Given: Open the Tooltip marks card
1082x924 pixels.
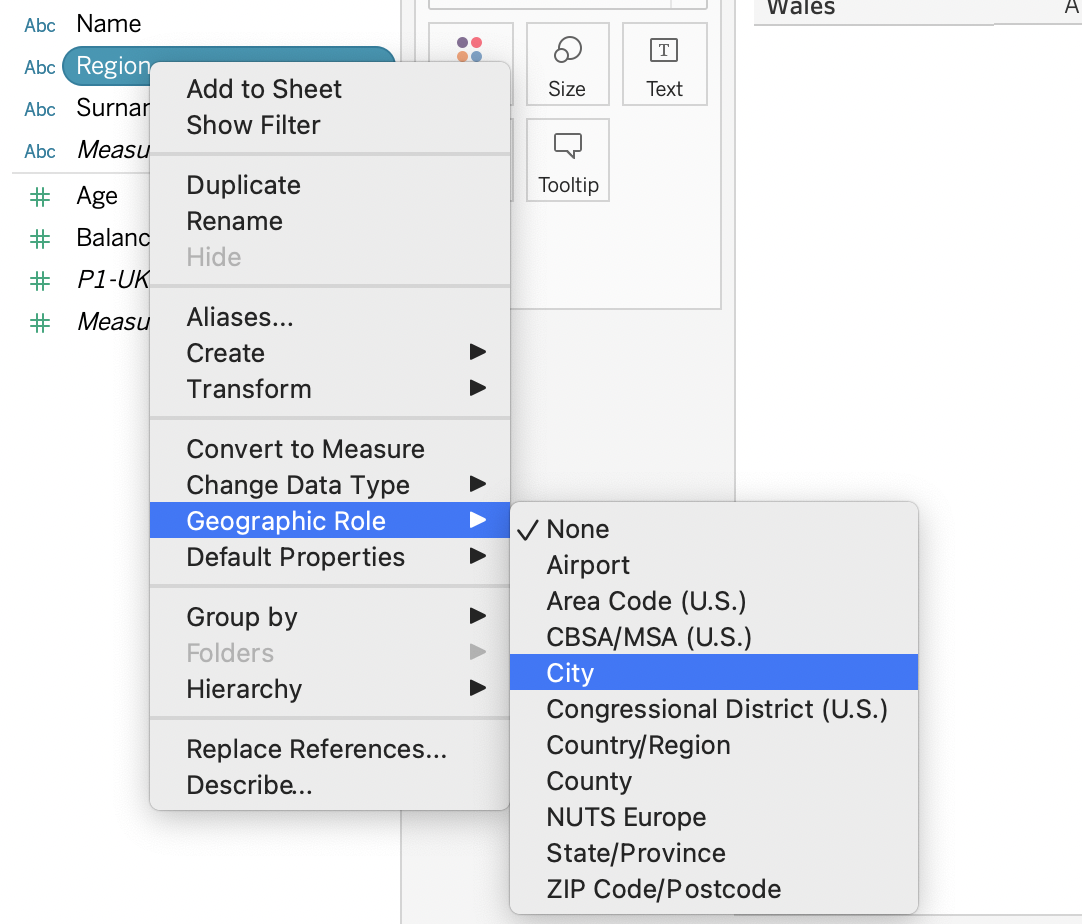Looking at the screenshot, I should pyautogui.click(x=568, y=160).
